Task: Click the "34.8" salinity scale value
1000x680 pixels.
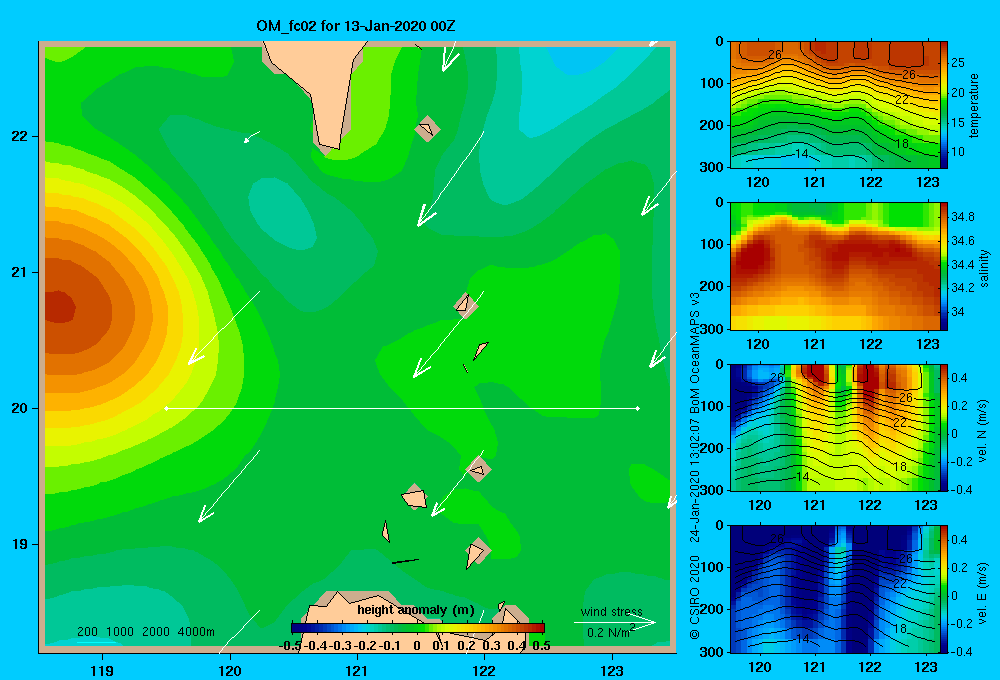Action: click(962, 217)
